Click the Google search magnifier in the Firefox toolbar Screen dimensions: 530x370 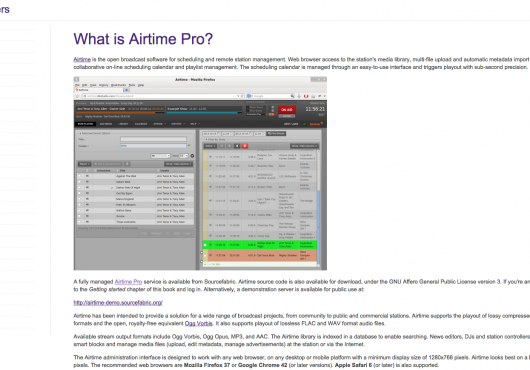click(292, 96)
